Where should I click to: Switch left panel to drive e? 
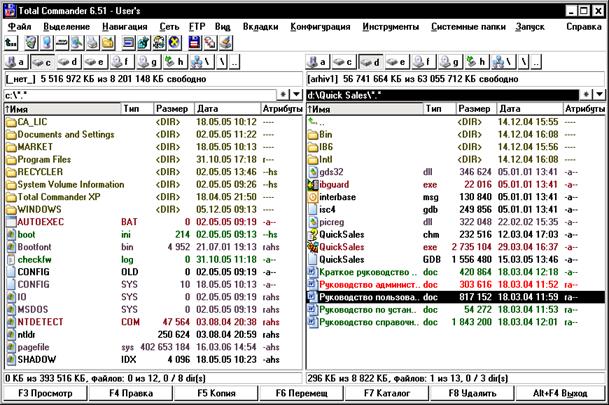point(94,62)
